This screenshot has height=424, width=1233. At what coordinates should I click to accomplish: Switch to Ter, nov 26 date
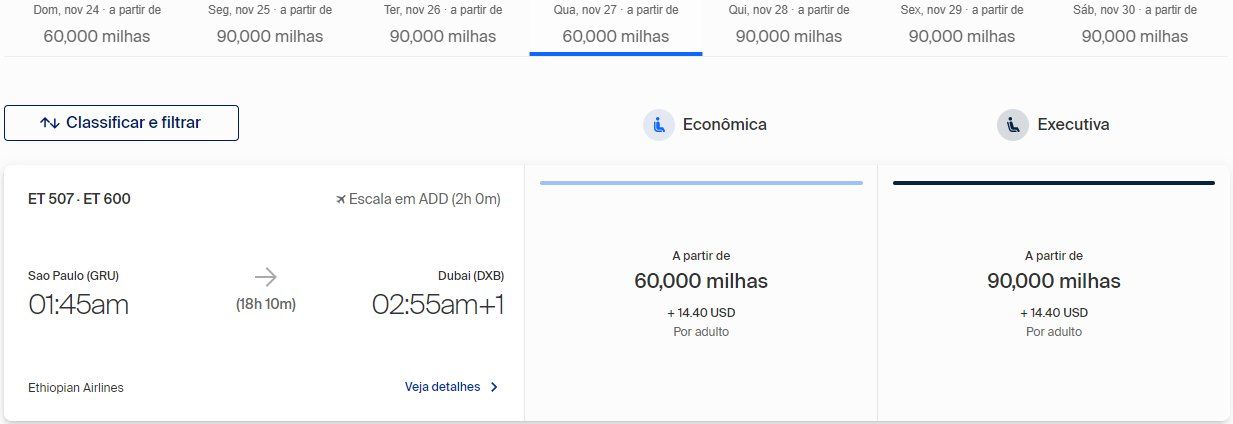point(443,25)
